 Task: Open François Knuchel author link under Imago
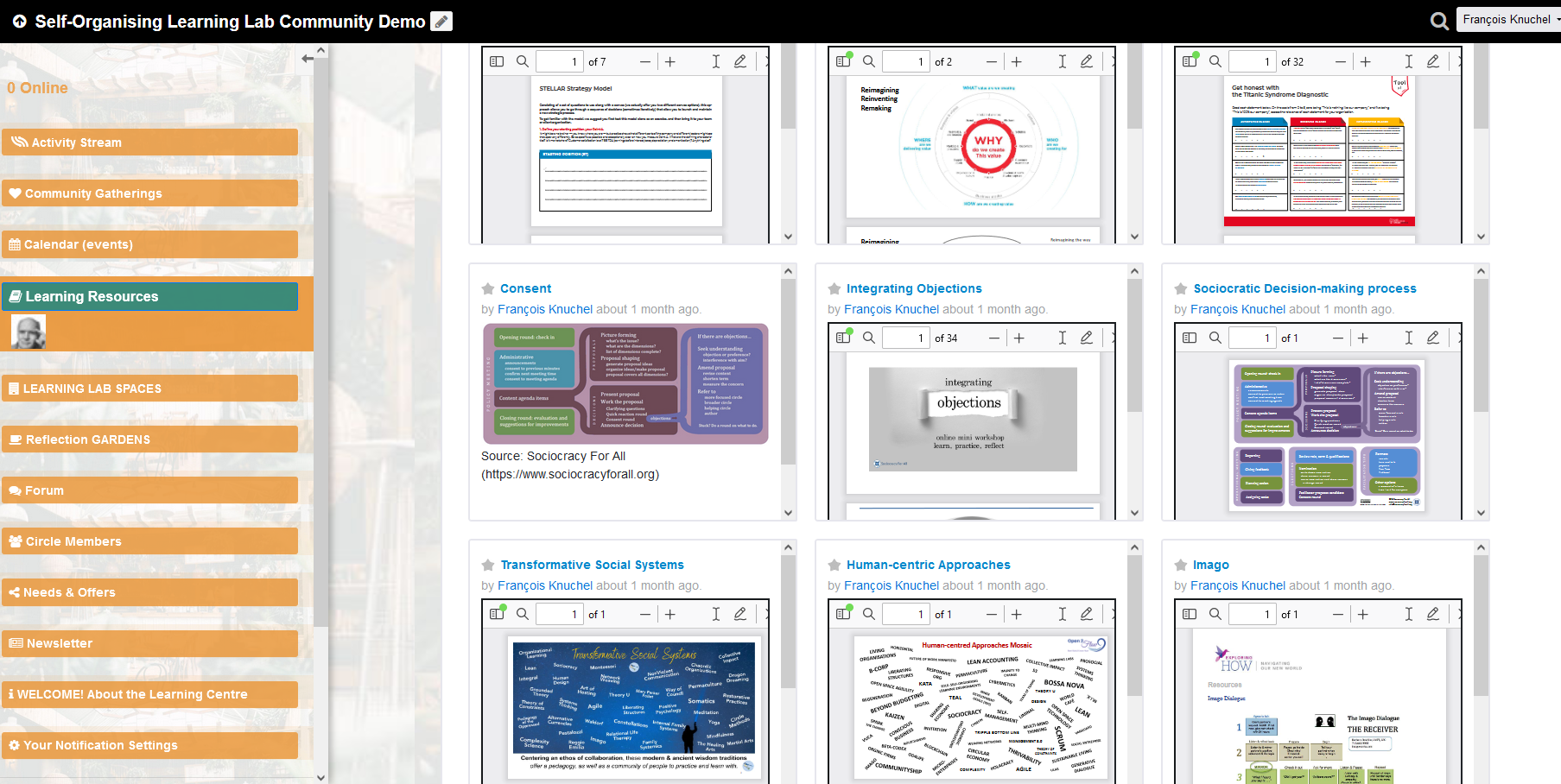[x=1238, y=585]
